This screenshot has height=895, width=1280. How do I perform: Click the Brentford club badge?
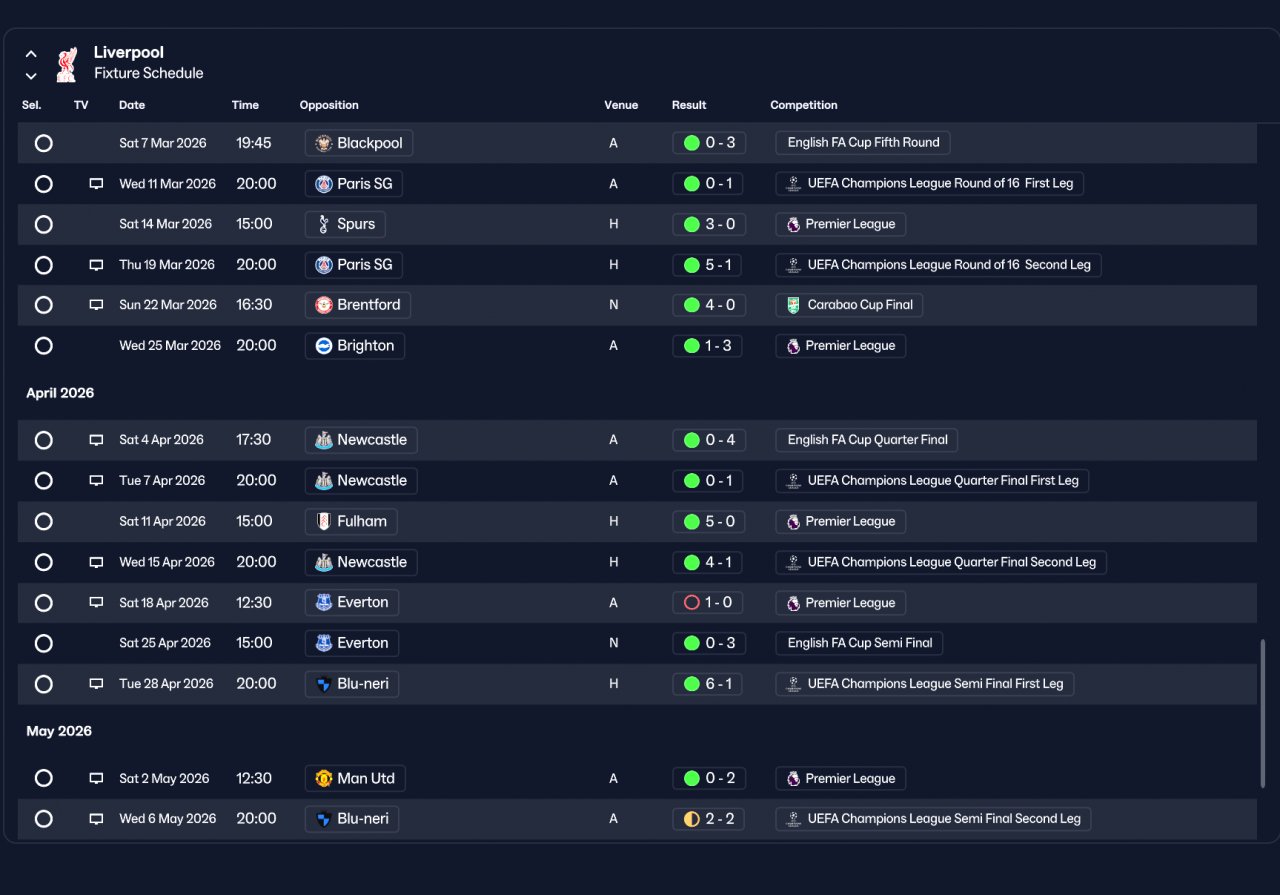(323, 305)
